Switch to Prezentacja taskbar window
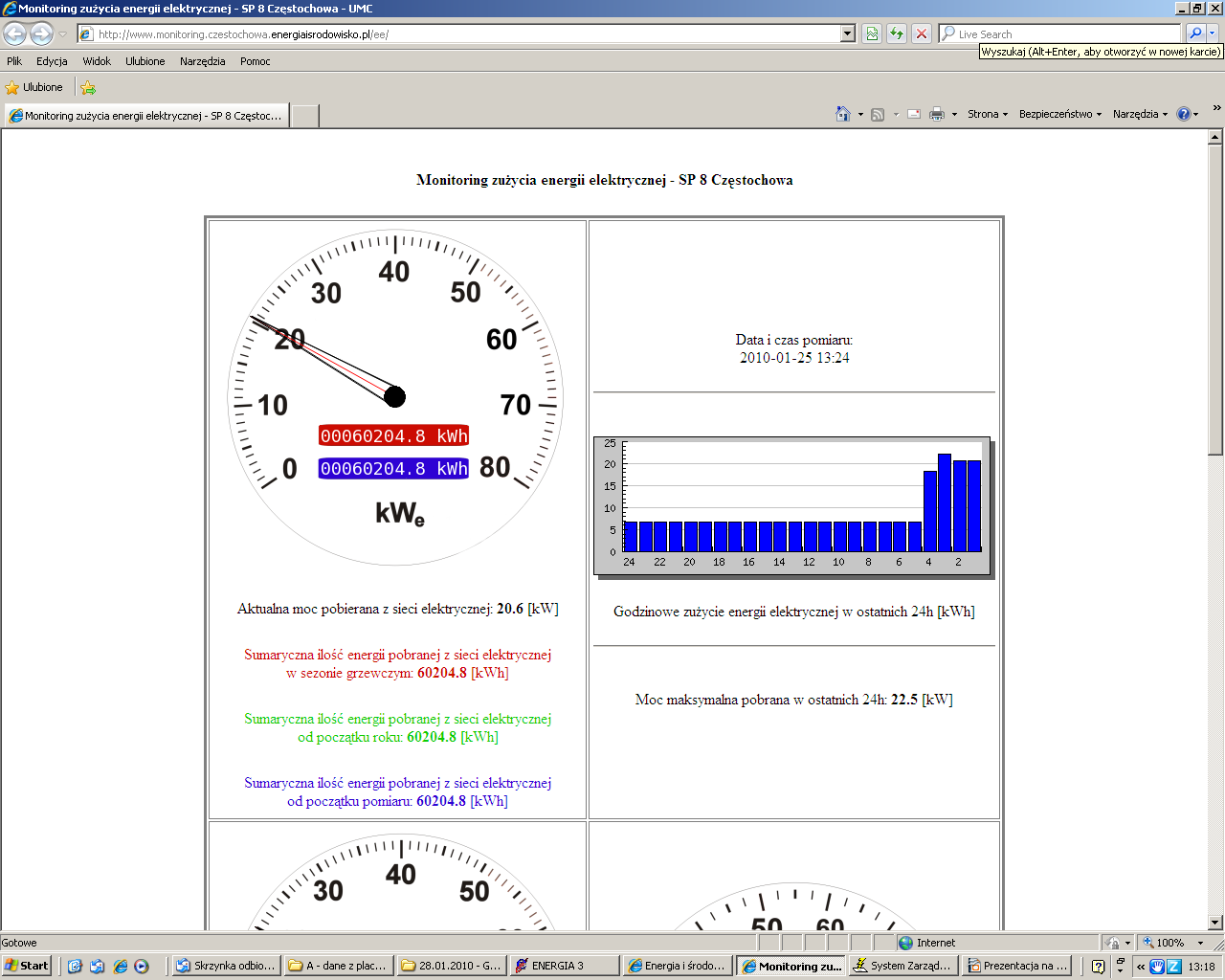Viewport: 1225px width, 980px height. coord(1016,966)
